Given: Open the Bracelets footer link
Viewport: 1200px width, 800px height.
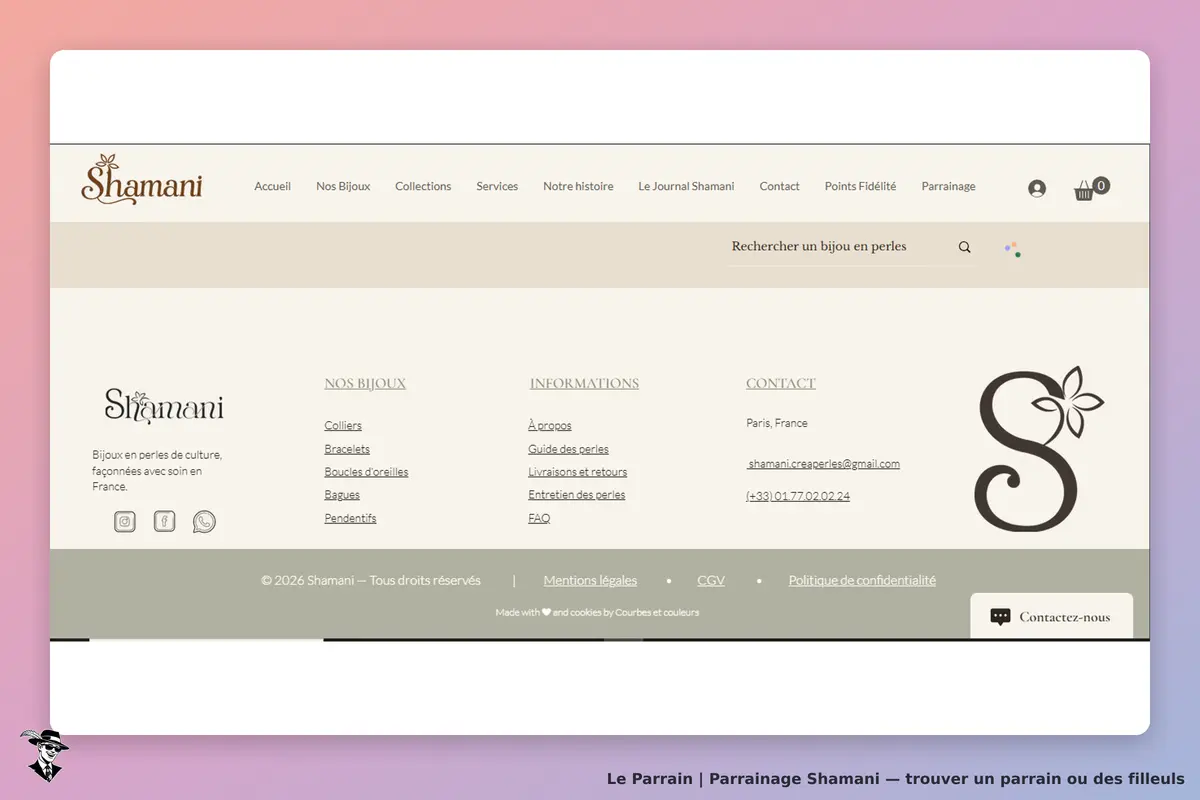Looking at the screenshot, I should click(x=347, y=449).
